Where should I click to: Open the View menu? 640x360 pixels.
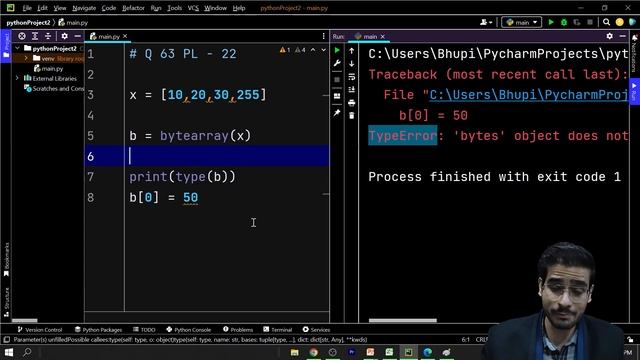(60, 8)
